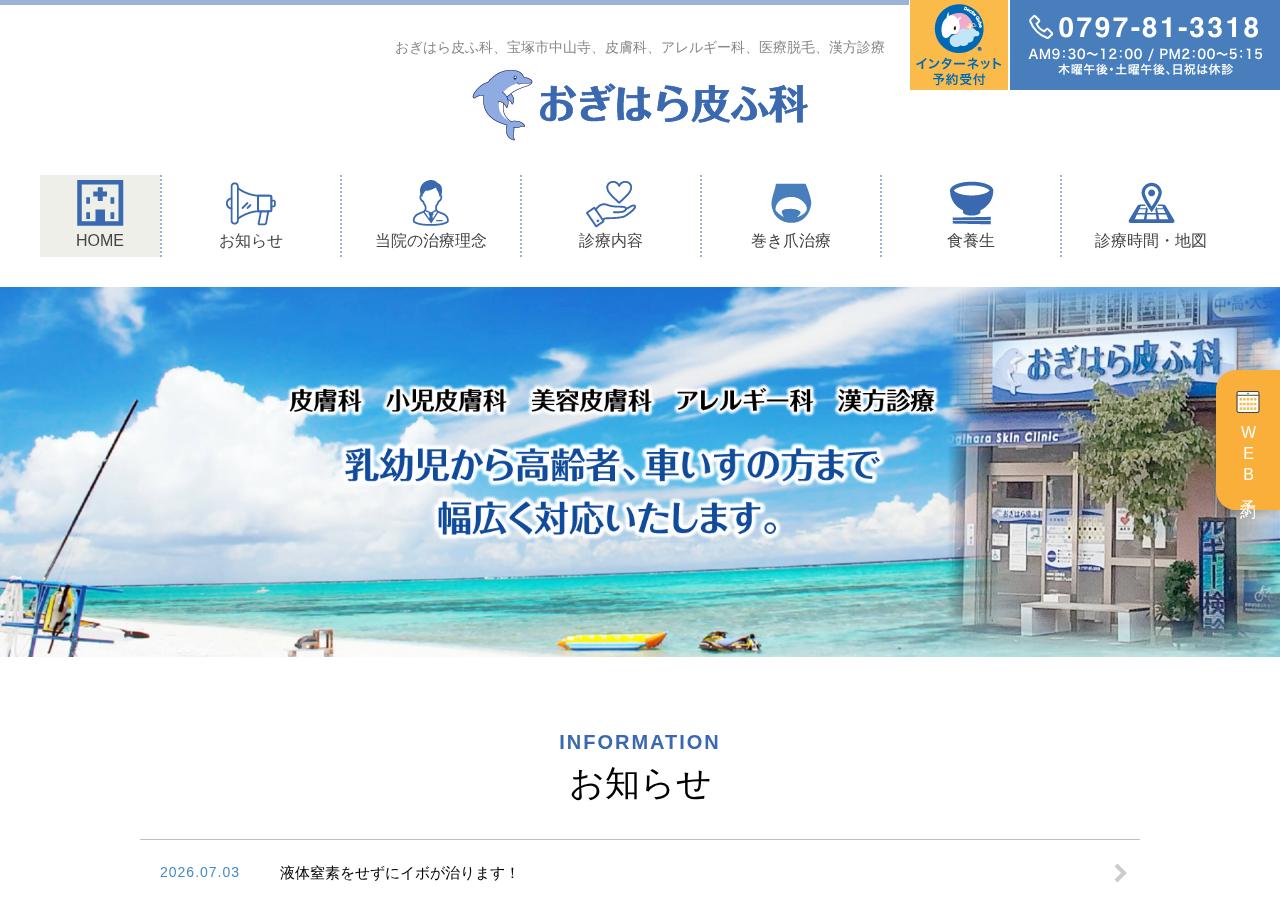Click the おぎはら皮ふ科 site title
This screenshot has height=900, width=1280.
[673, 104]
